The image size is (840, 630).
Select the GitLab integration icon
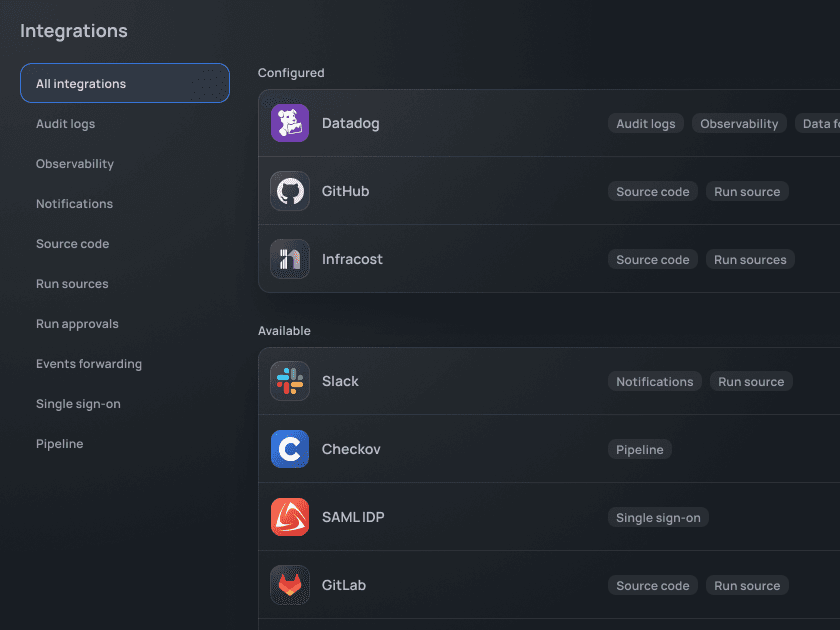point(289,585)
